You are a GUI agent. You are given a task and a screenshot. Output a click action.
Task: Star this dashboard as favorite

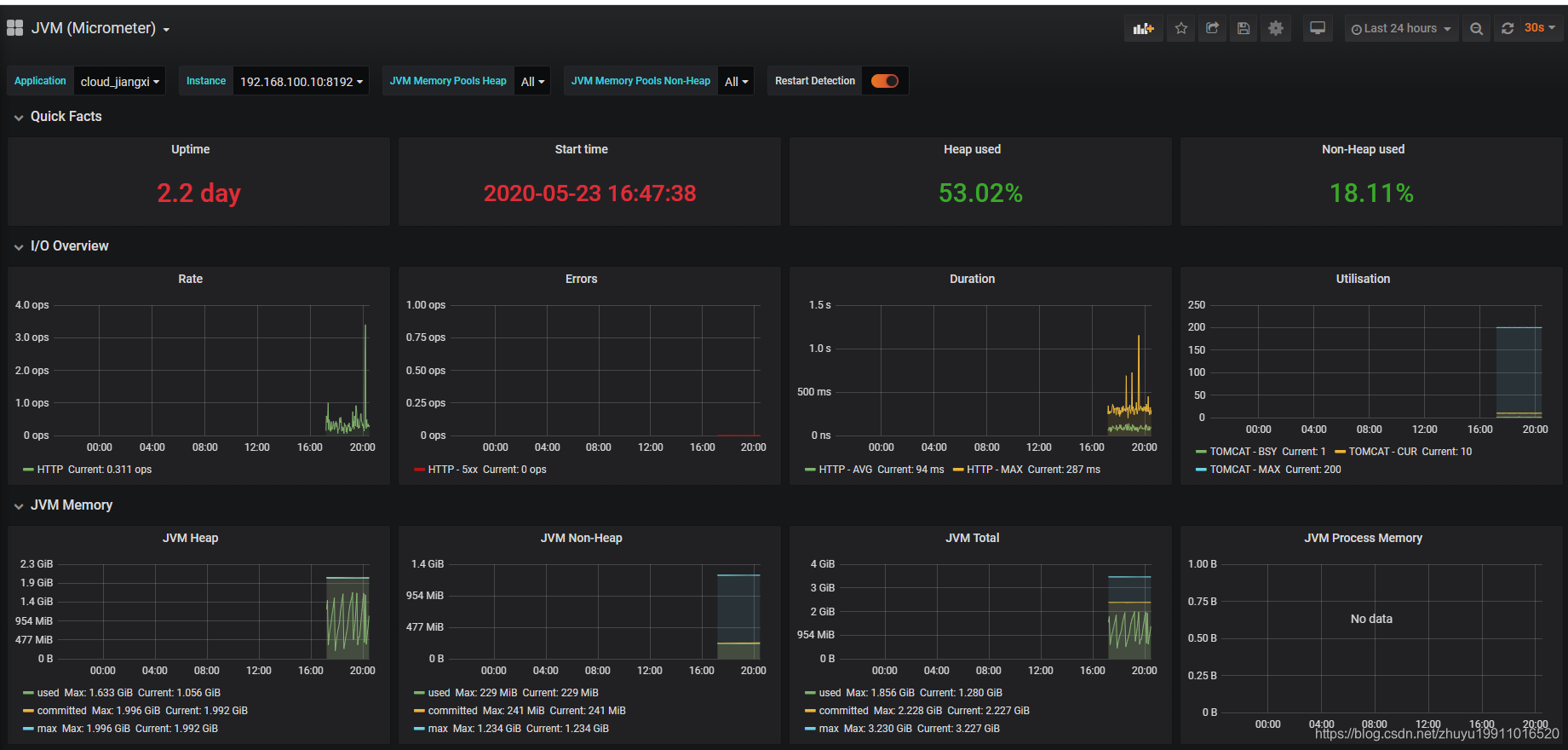tap(1181, 28)
